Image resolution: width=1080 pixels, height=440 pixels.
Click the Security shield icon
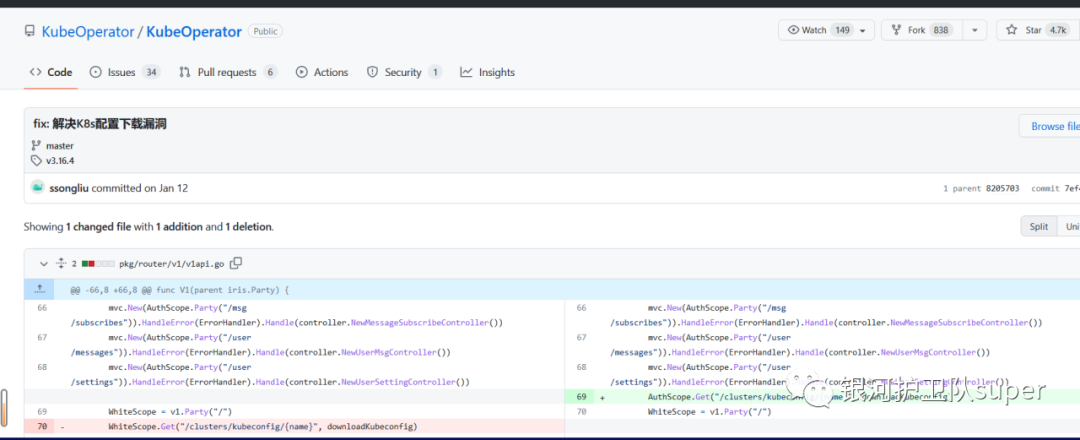(373, 72)
